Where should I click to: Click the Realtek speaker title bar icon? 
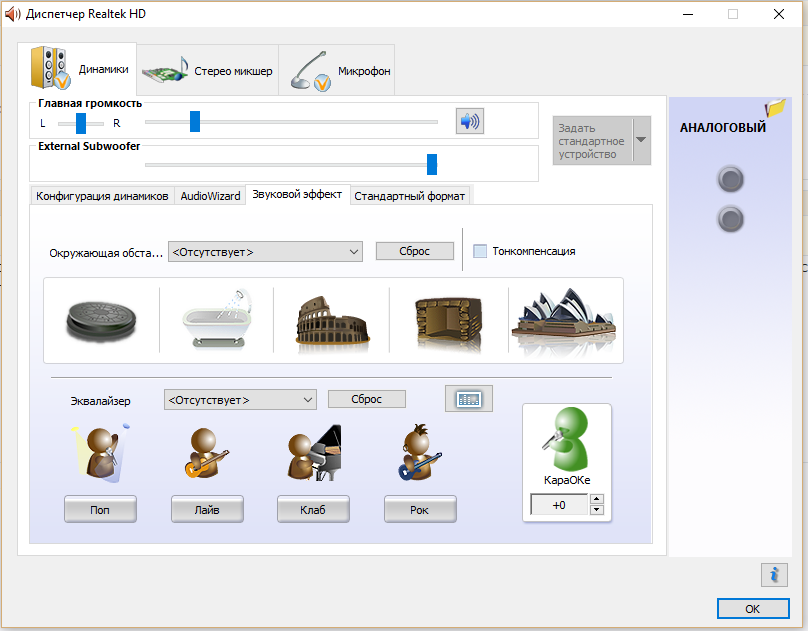pos(12,14)
